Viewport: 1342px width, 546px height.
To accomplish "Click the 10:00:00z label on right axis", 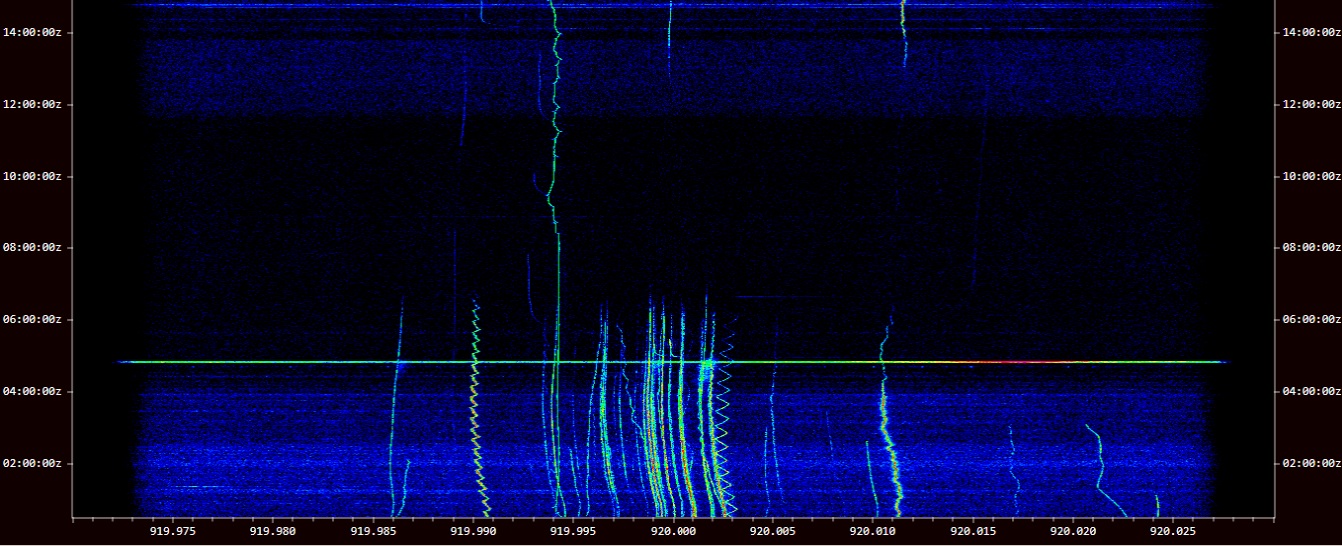I will click(x=1312, y=176).
